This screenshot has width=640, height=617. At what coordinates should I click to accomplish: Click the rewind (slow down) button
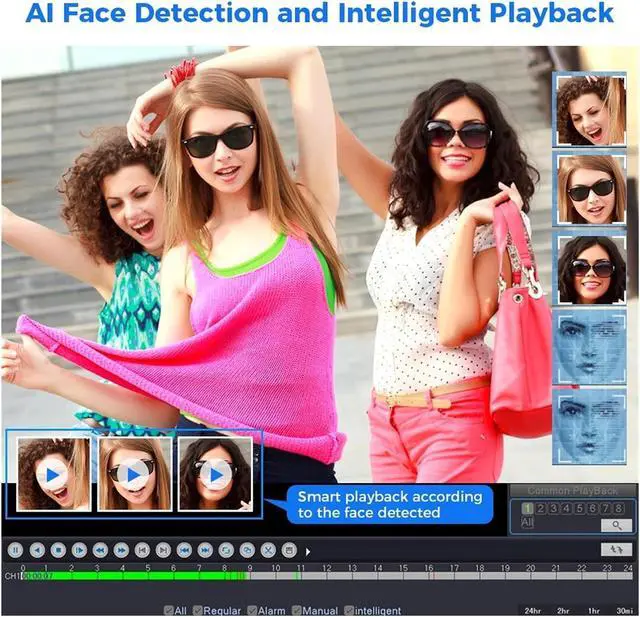100,550
